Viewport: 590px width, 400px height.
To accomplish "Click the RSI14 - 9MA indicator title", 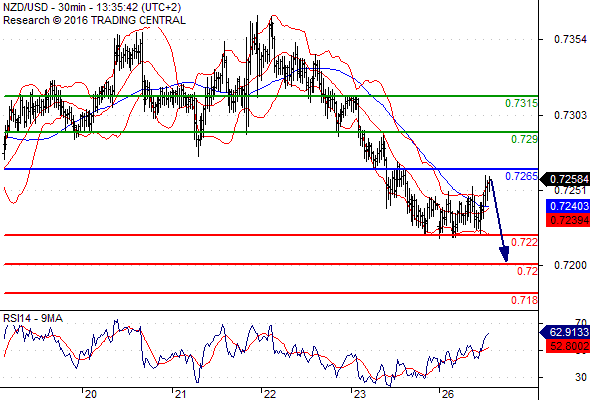I will click(x=33, y=318).
